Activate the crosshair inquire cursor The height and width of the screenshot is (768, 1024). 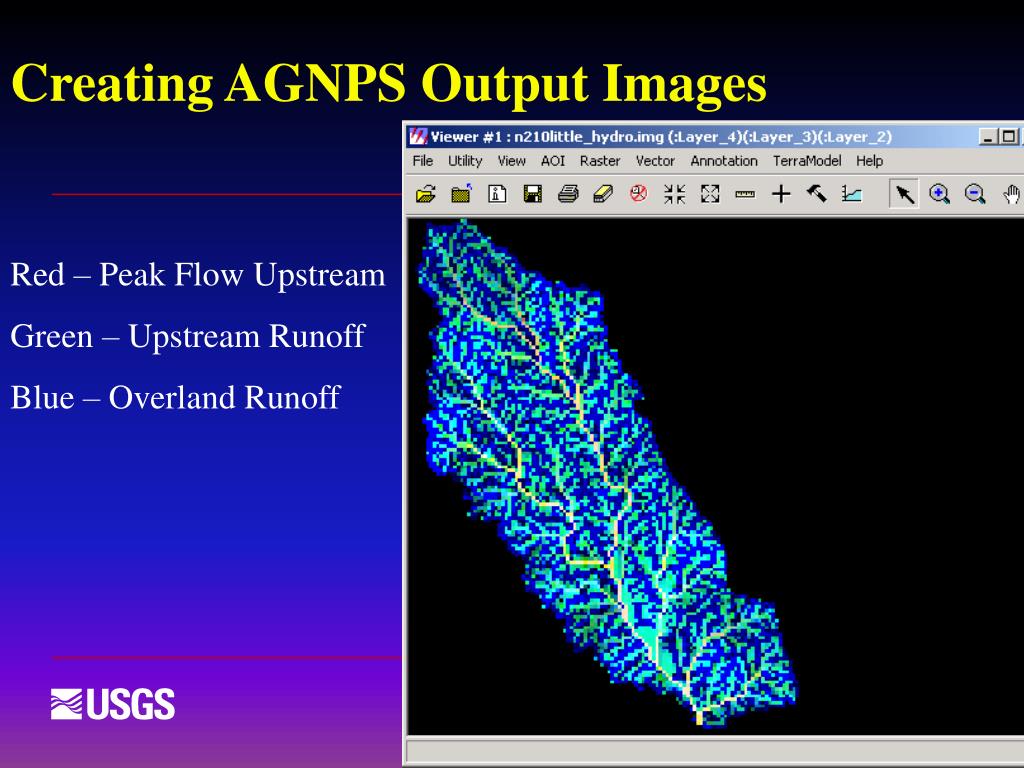[780, 194]
